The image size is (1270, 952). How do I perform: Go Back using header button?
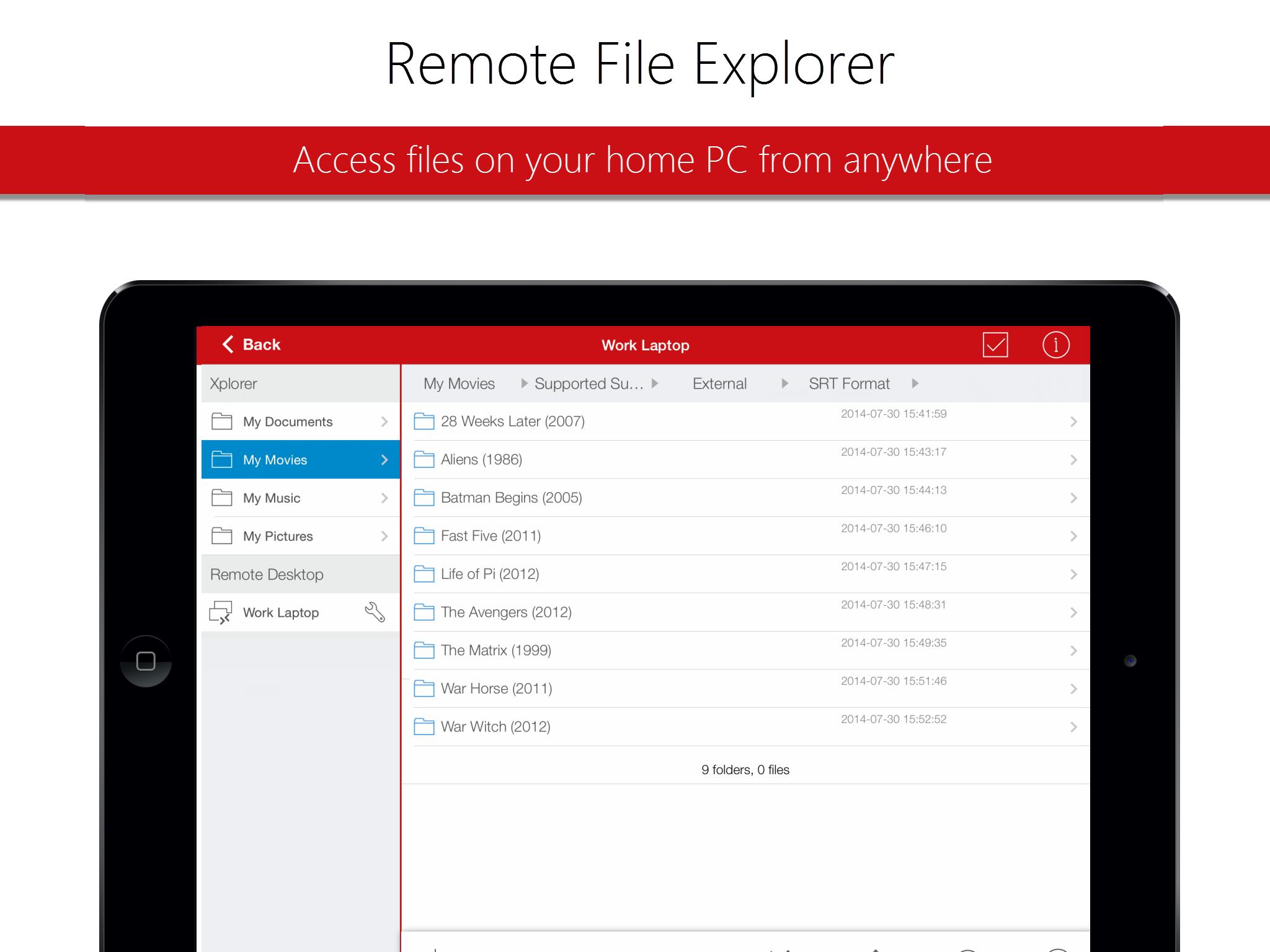252,345
